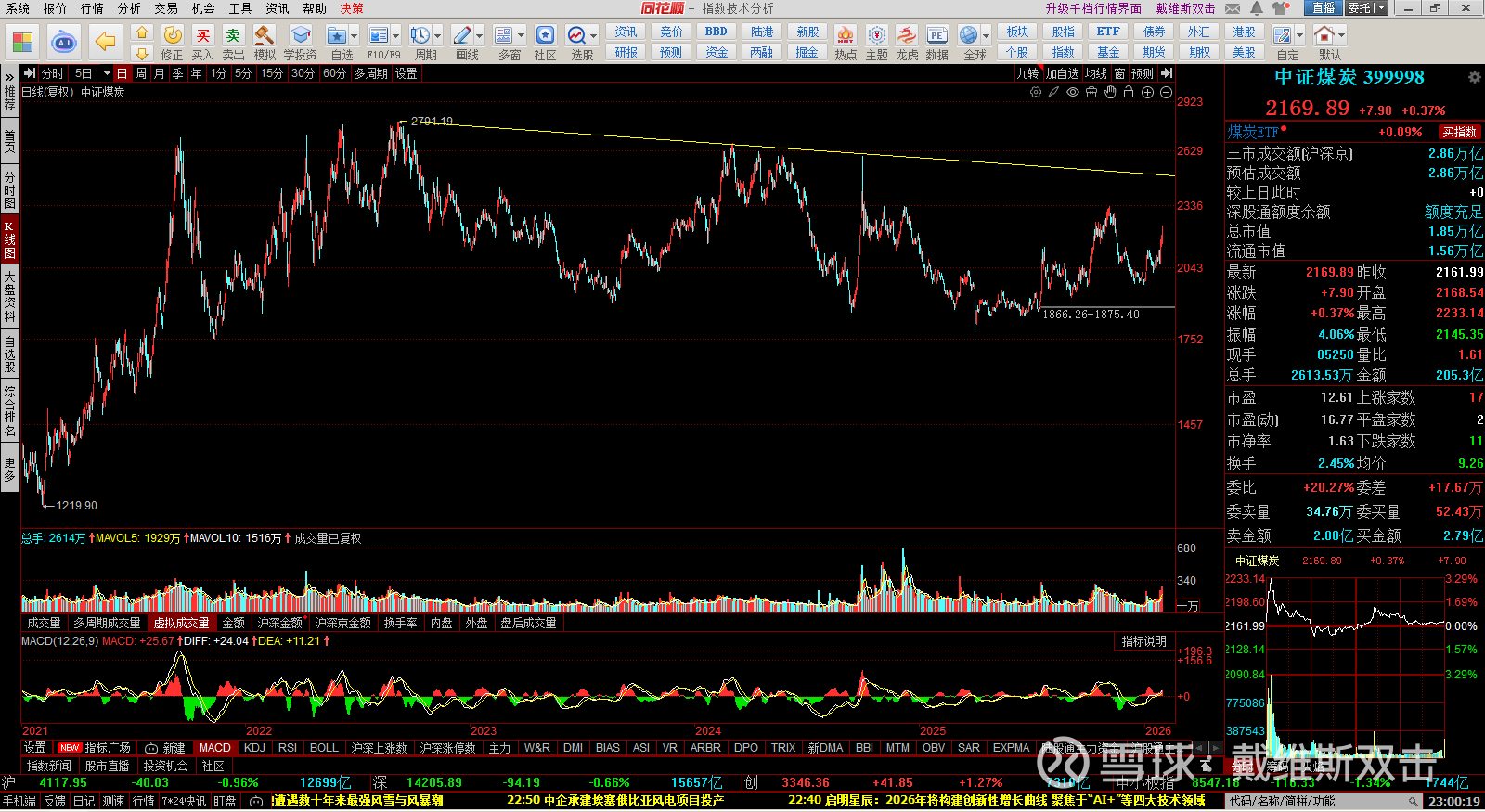
Task: Expand the left sidebar chevron
Action: pos(9,77)
